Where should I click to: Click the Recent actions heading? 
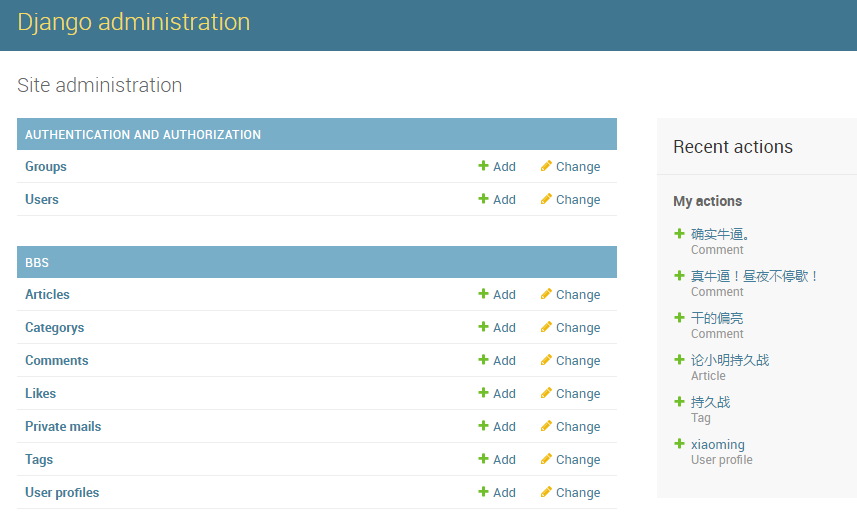click(733, 146)
